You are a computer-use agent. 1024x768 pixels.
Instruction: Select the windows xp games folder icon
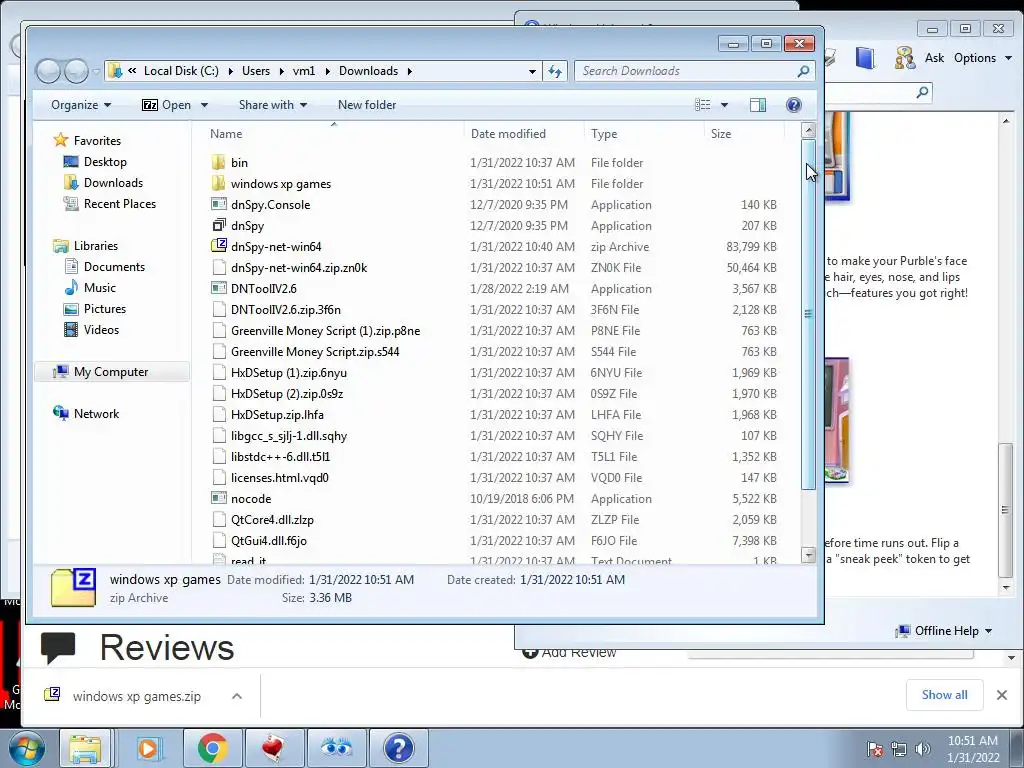click(219, 184)
